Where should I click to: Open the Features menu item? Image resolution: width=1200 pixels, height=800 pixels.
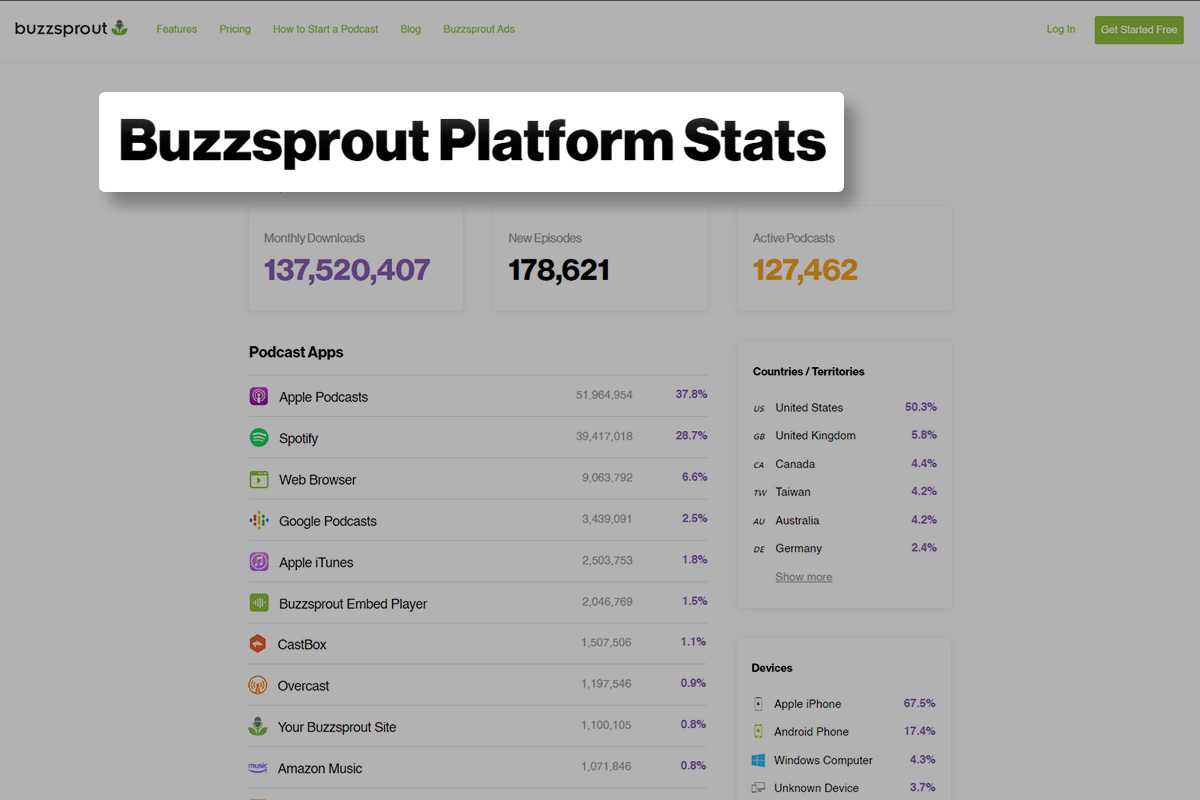tap(176, 29)
